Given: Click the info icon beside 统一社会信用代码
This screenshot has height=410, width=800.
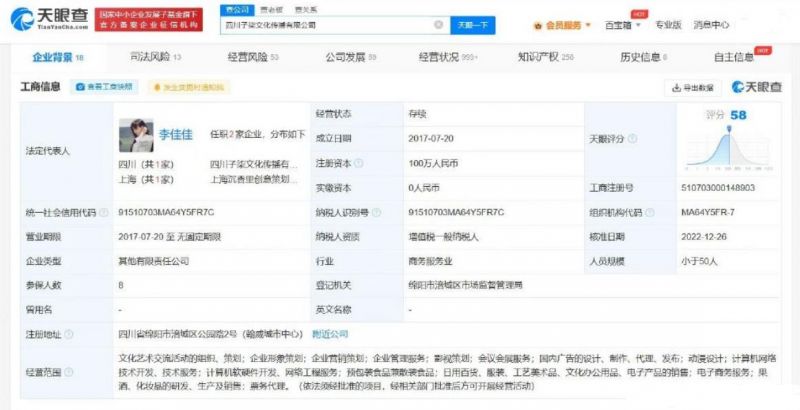Looking at the screenshot, I should coord(106,213).
